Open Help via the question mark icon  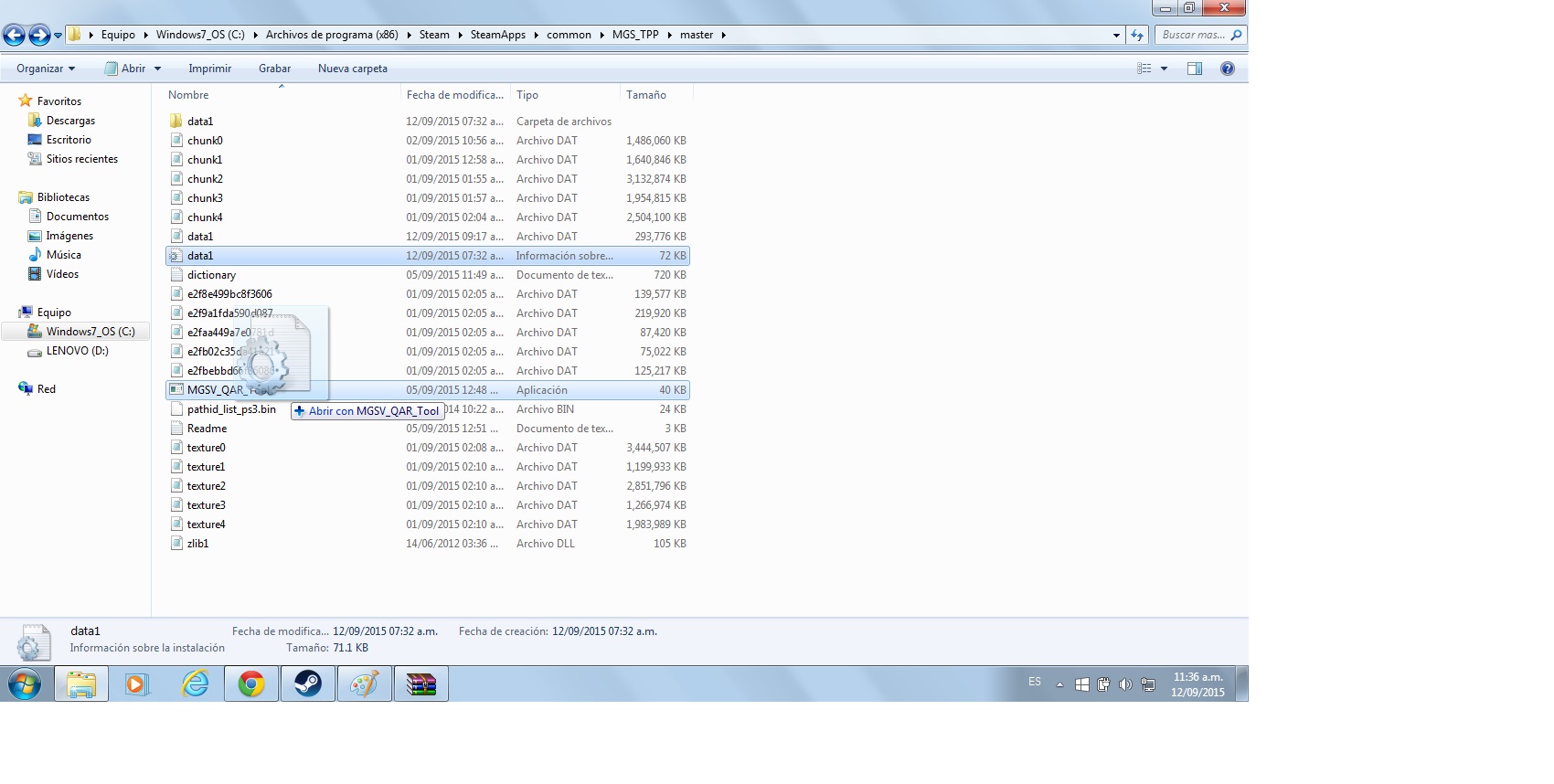pos(1228,69)
